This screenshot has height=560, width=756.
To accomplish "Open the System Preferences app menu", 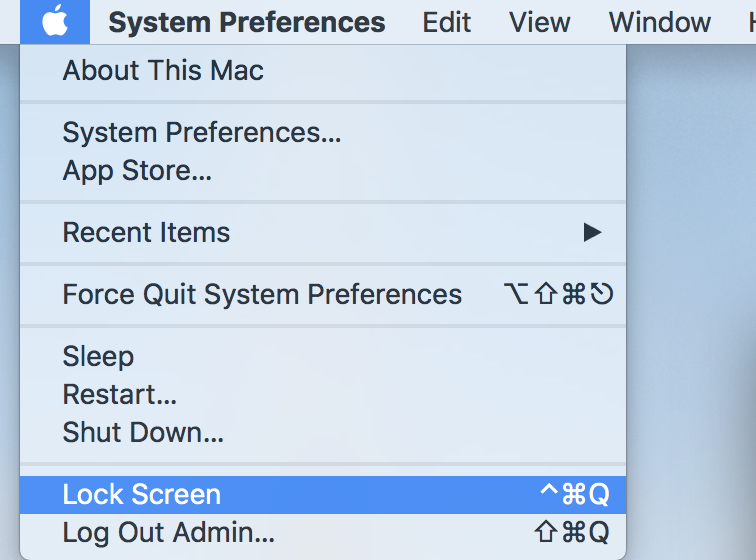I will [247, 22].
